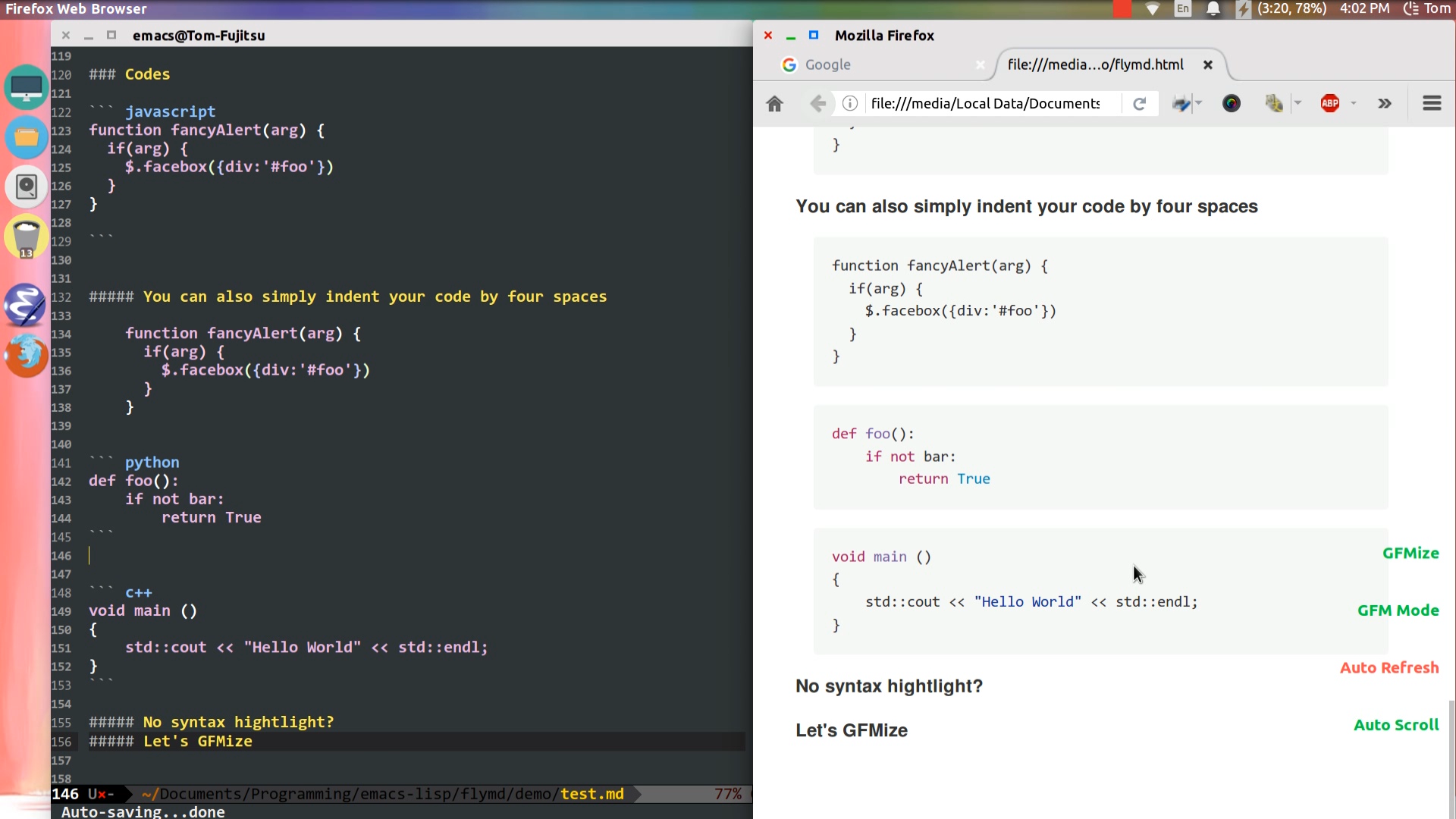Click the GFMize link
Screen dimensions: 1456x819
[1410, 554]
